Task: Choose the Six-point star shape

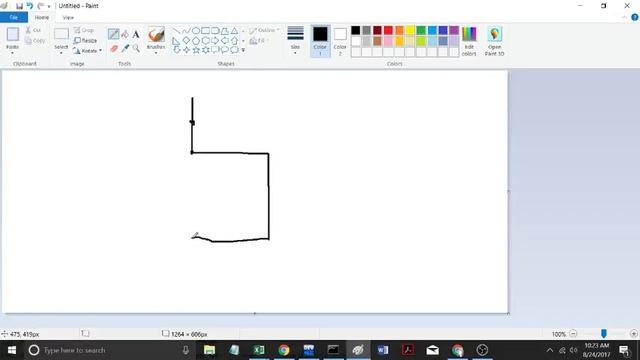Action: click(x=205, y=50)
